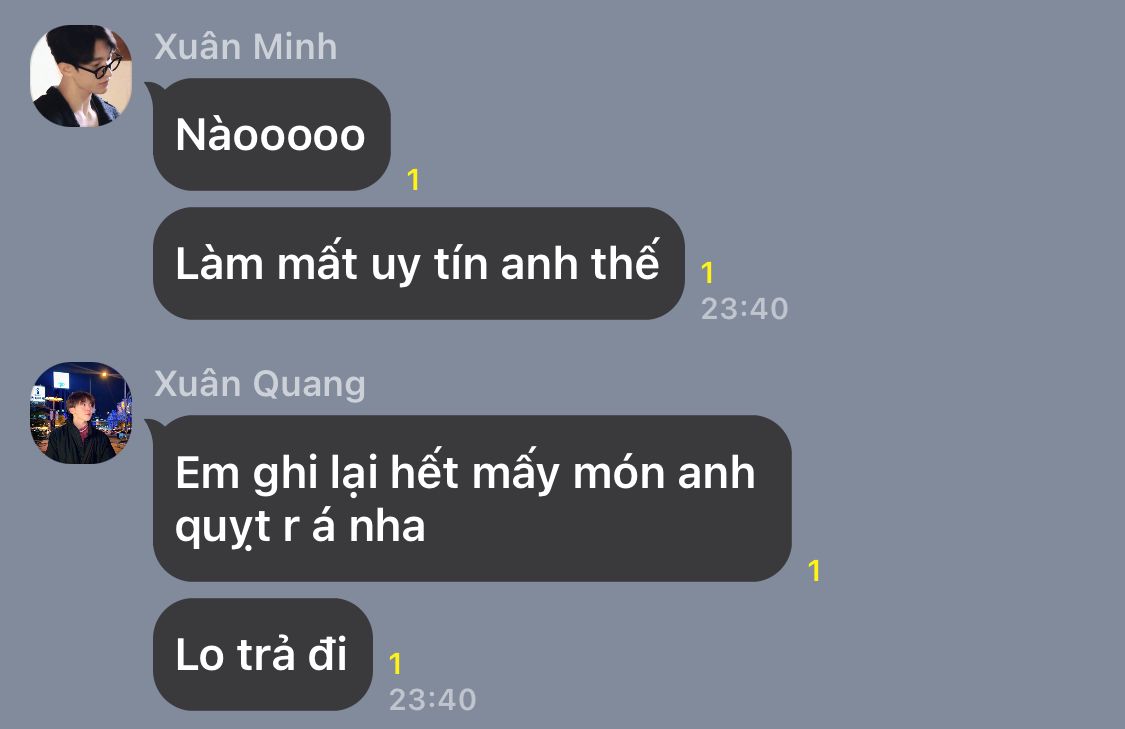Open Xuân Minh's profile picture
This screenshot has width=1125, height=729.
point(81,76)
